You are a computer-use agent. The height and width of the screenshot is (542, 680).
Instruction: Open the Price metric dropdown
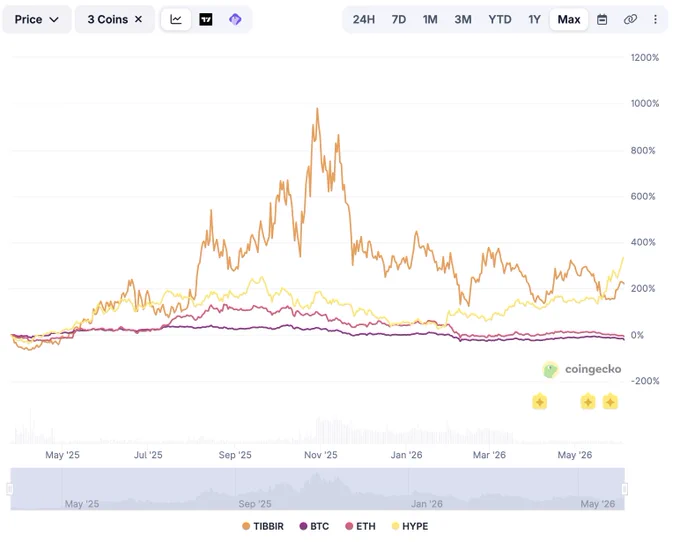[37, 20]
